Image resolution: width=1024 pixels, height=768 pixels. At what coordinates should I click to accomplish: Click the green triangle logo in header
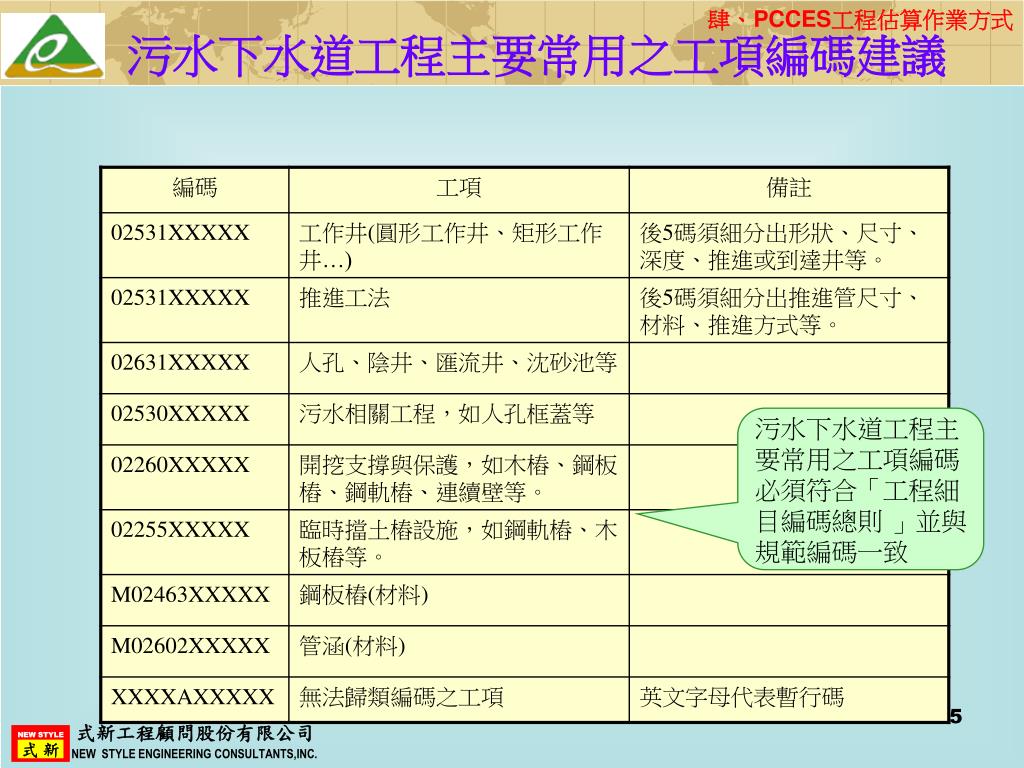coord(53,46)
